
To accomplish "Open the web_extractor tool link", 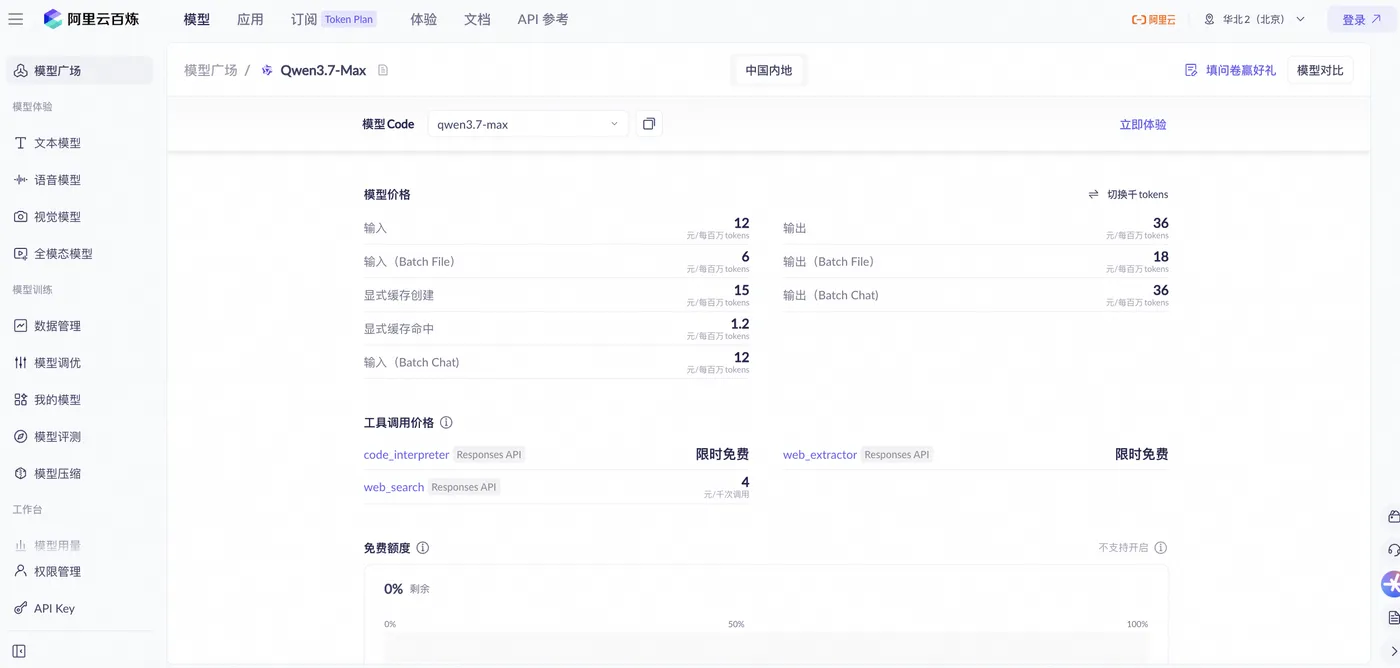I will pos(820,454).
